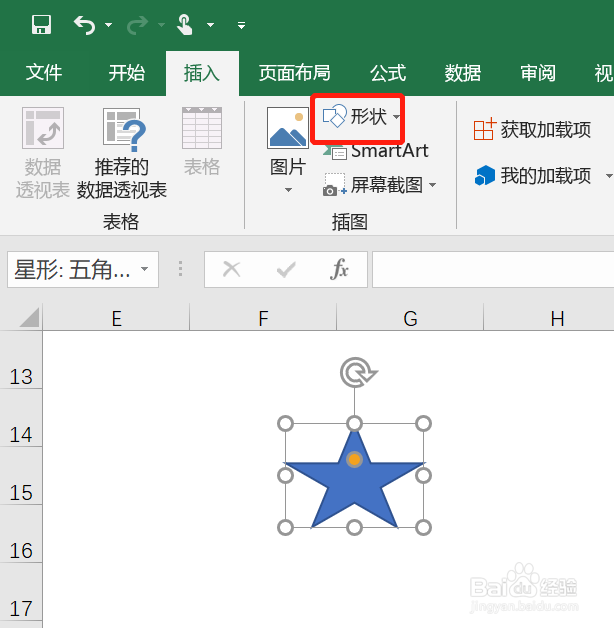This screenshot has height=628, width=614.
Task: Click the star's bottom-right sizing handle
Action: tap(423, 528)
